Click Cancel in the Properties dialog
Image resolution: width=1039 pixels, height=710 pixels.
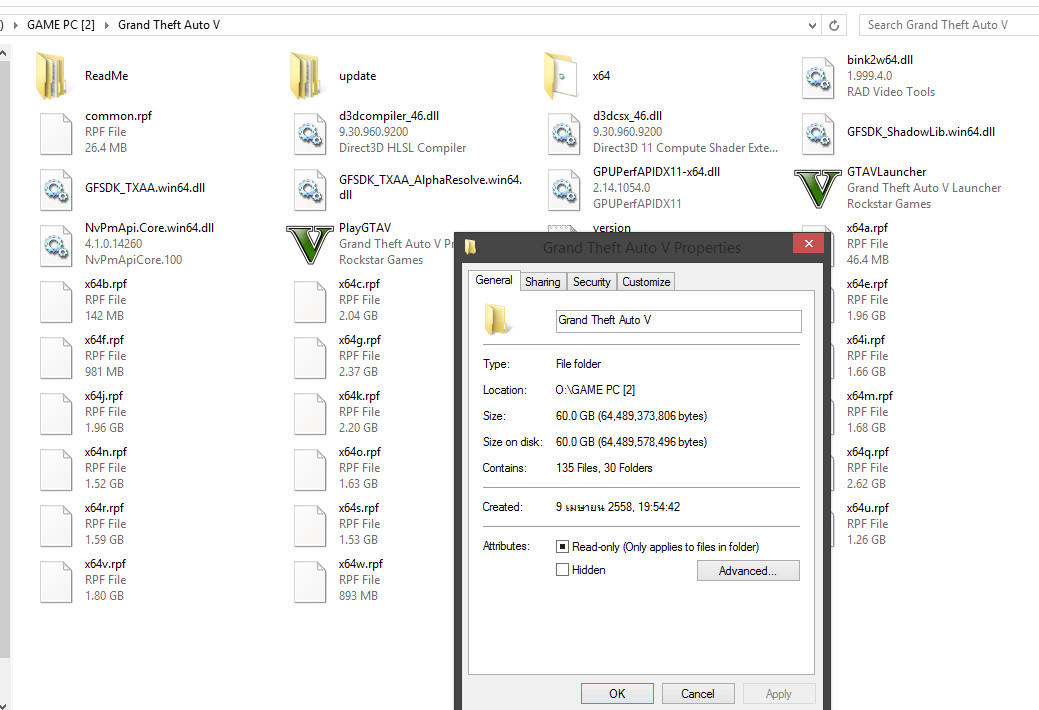pos(698,693)
